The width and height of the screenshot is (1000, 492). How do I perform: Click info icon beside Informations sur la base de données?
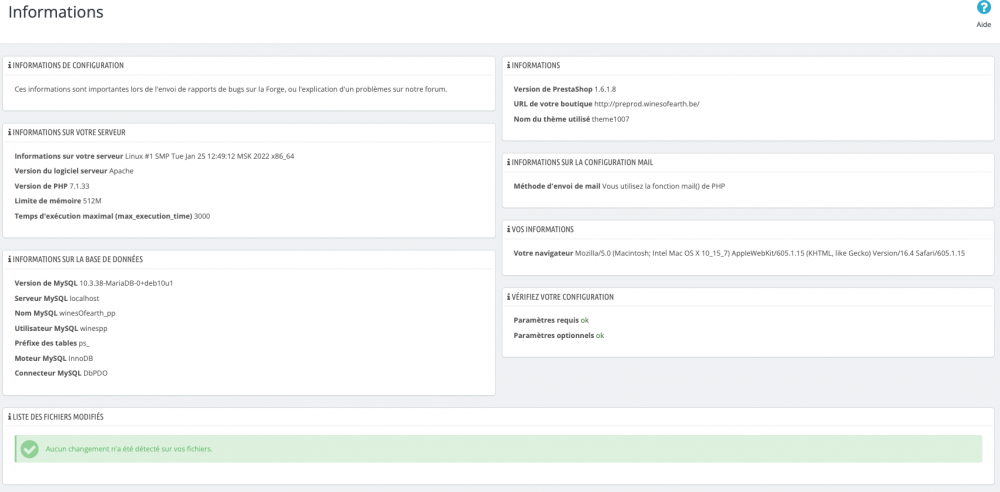(10, 260)
